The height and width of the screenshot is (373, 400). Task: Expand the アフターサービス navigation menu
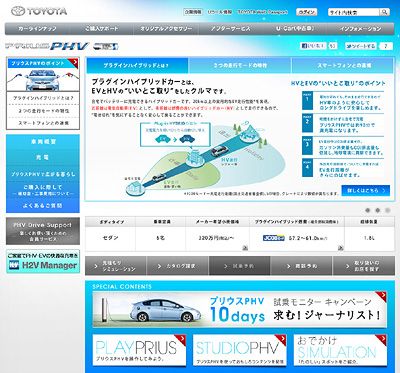coord(231,29)
